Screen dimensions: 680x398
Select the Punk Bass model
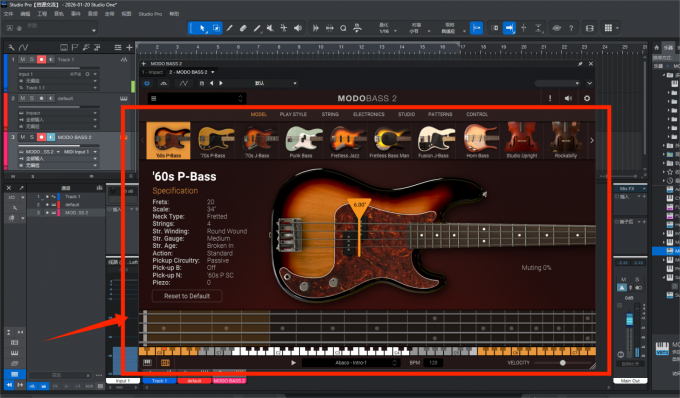[301, 140]
